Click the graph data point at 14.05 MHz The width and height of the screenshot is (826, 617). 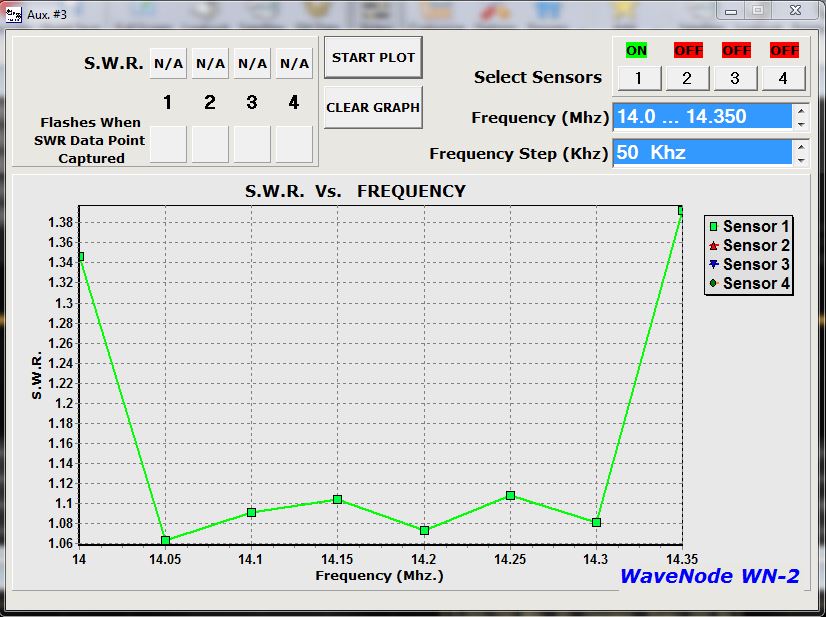pyautogui.click(x=165, y=541)
